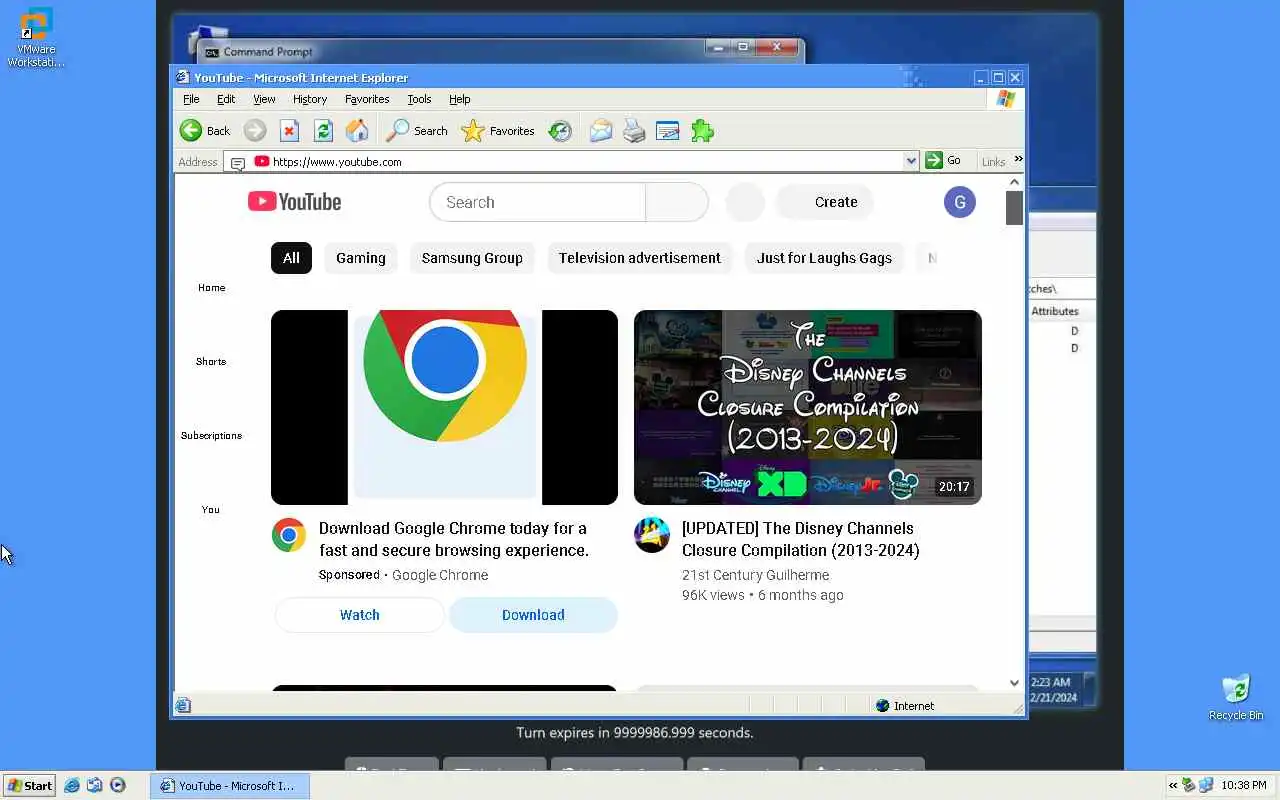Click the Download button on the Chrome ad
Viewport: 1280px width, 800px height.
tap(533, 615)
